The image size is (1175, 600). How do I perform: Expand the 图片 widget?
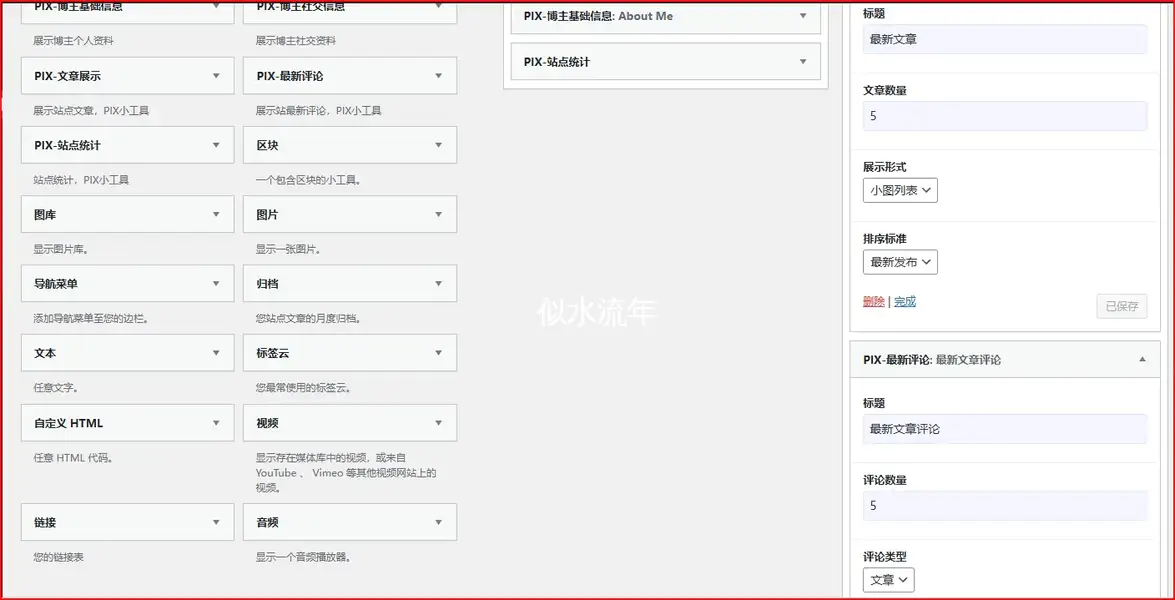coord(350,214)
